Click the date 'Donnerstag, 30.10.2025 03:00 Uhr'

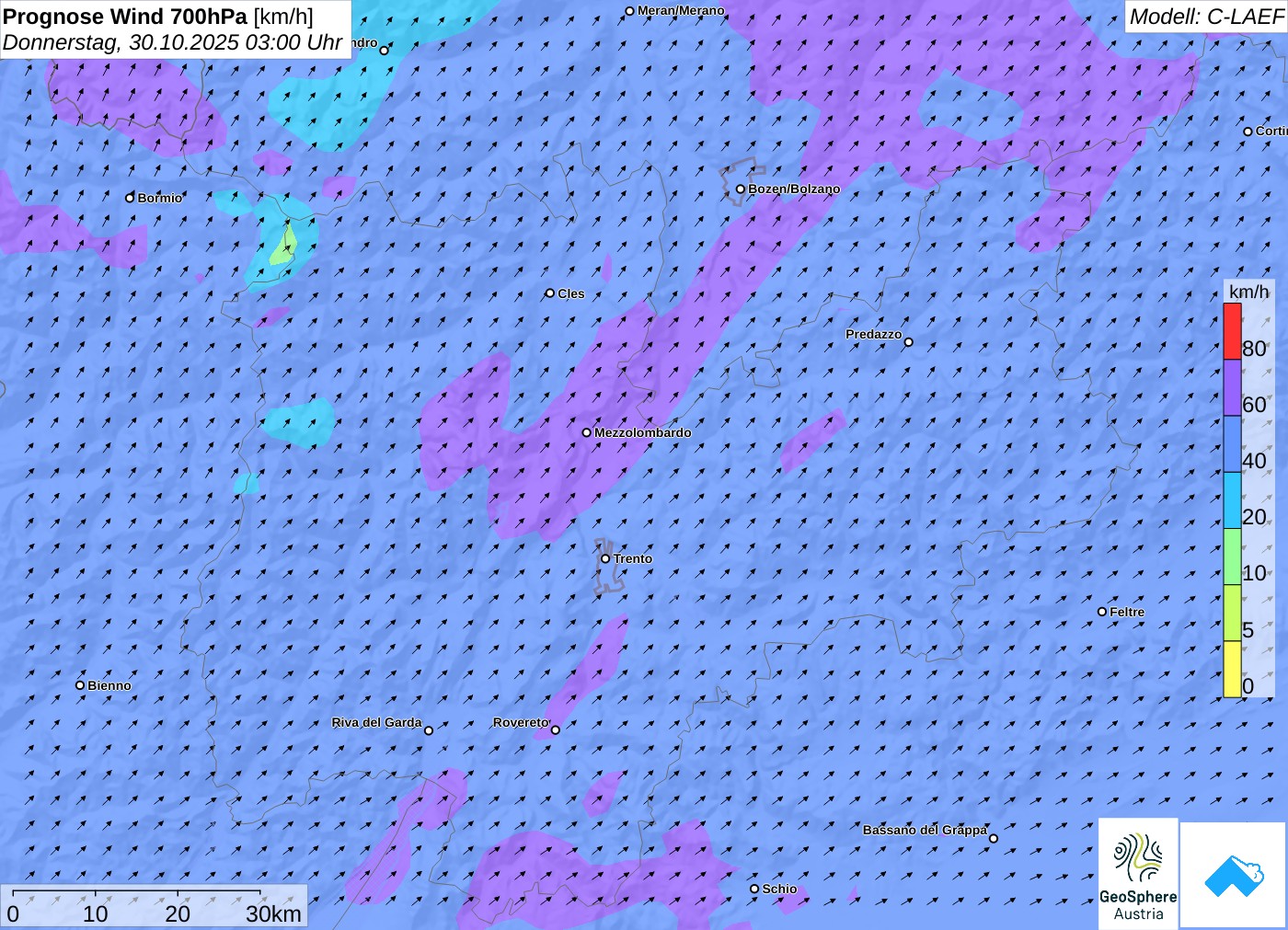coord(173,42)
